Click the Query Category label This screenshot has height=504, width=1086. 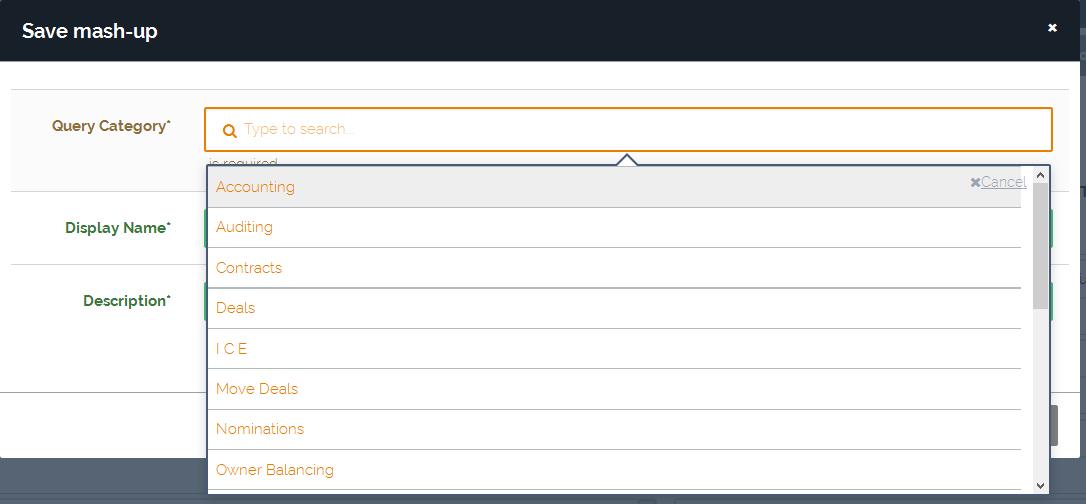tap(110, 126)
